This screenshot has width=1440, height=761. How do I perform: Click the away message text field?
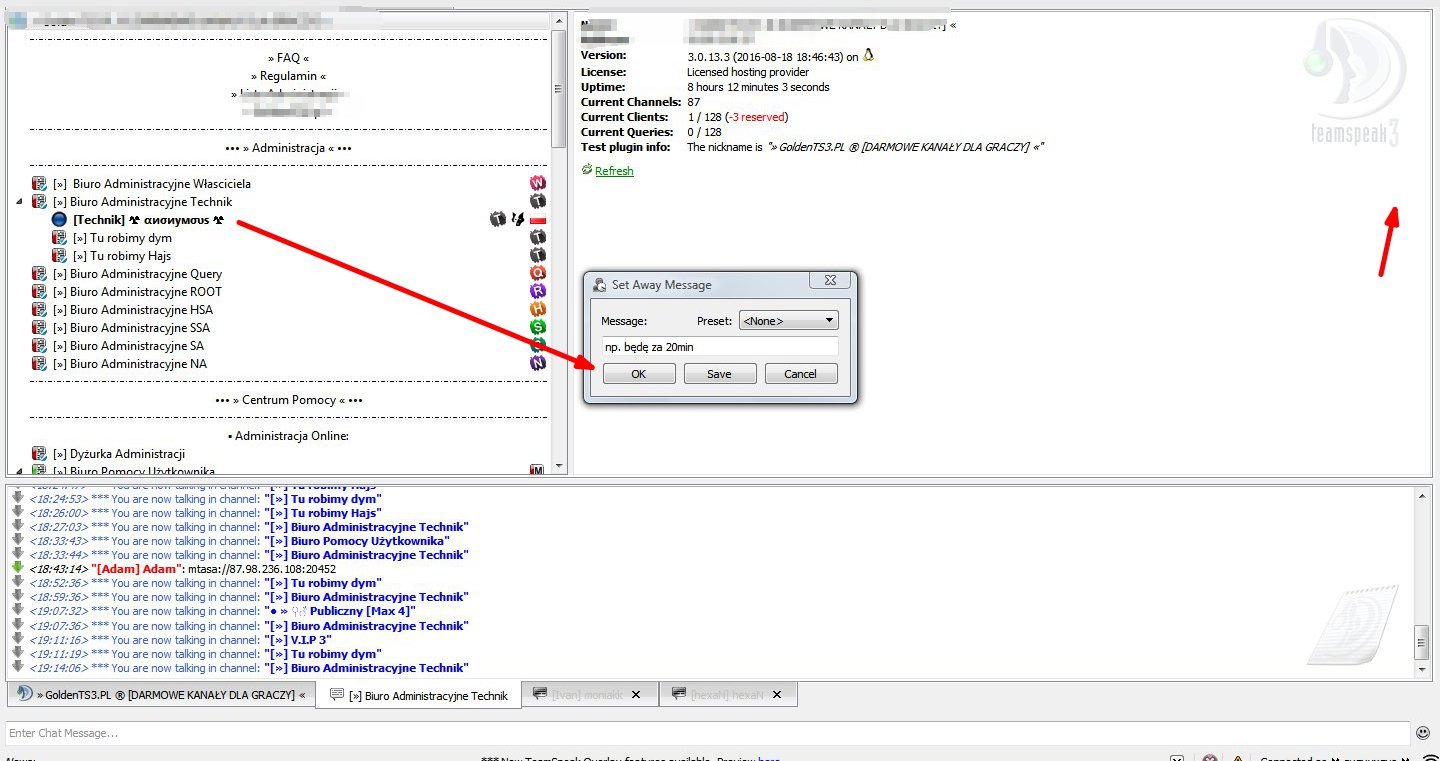[719, 346]
